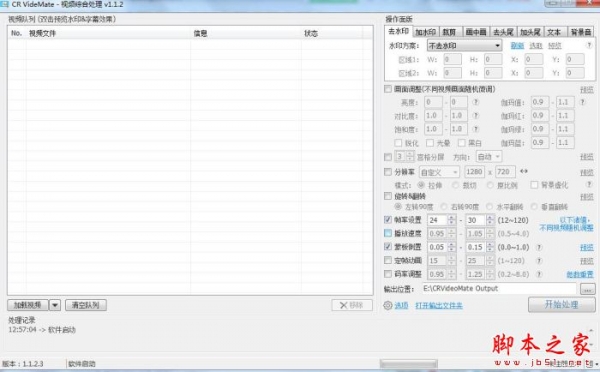
Task: Click the width-height swap arrow icon
Action: pyautogui.click(x=524, y=171)
